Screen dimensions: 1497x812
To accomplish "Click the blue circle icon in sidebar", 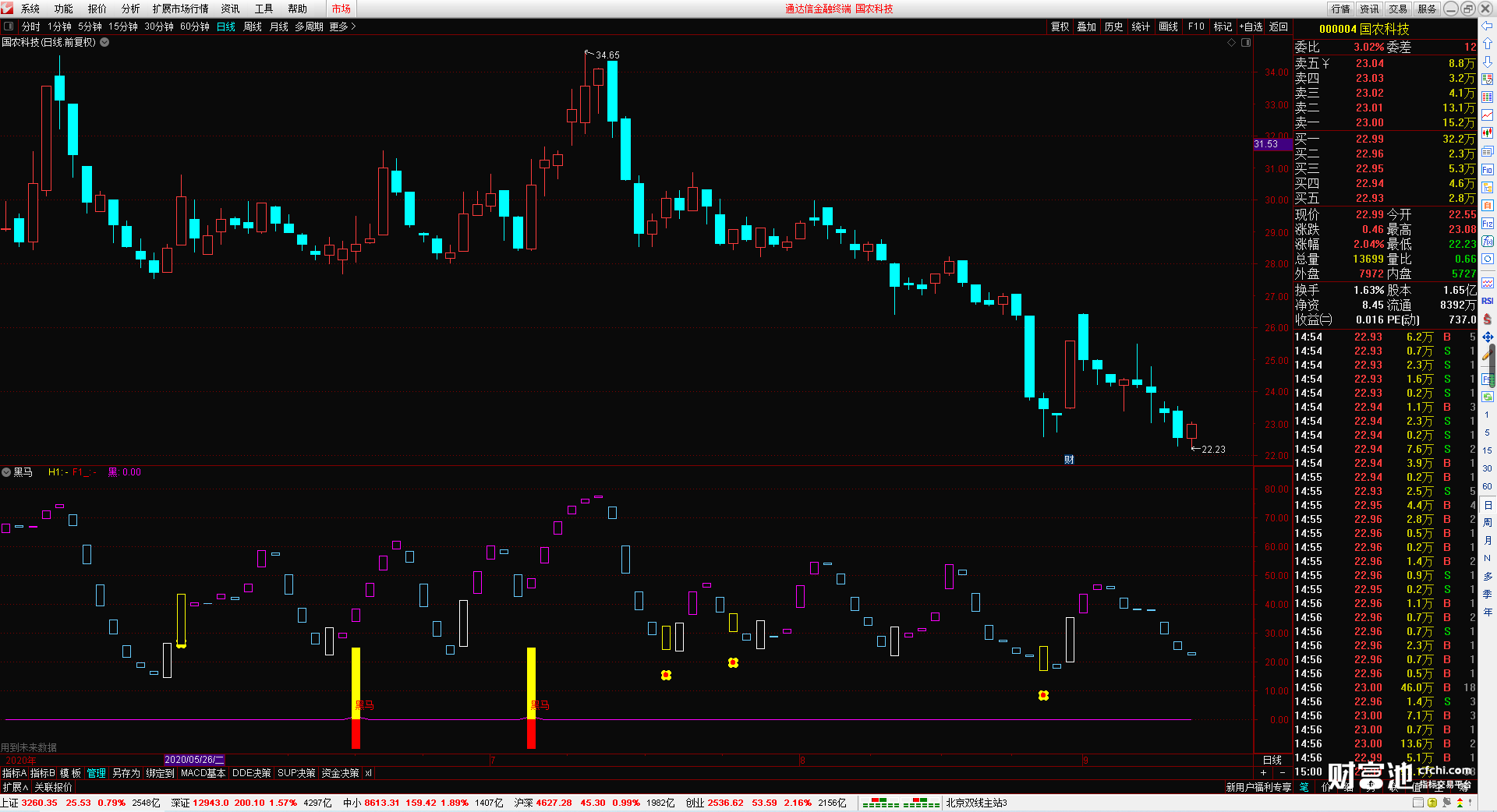I will (x=1488, y=259).
